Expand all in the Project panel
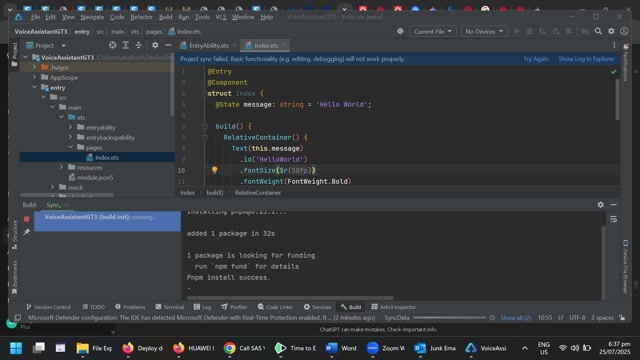The height and width of the screenshot is (360, 640). click(126, 45)
